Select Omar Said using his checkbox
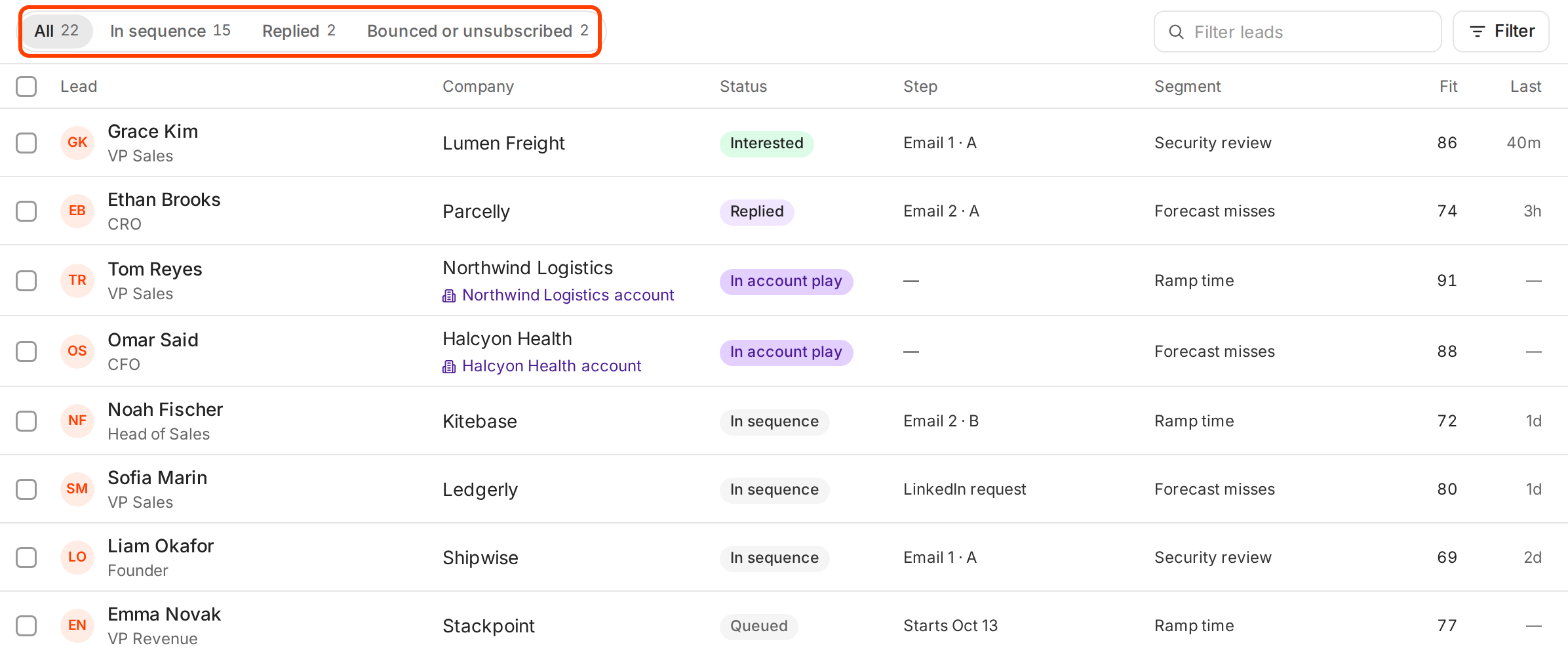The height and width of the screenshot is (656, 1568). pyautogui.click(x=26, y=352)
